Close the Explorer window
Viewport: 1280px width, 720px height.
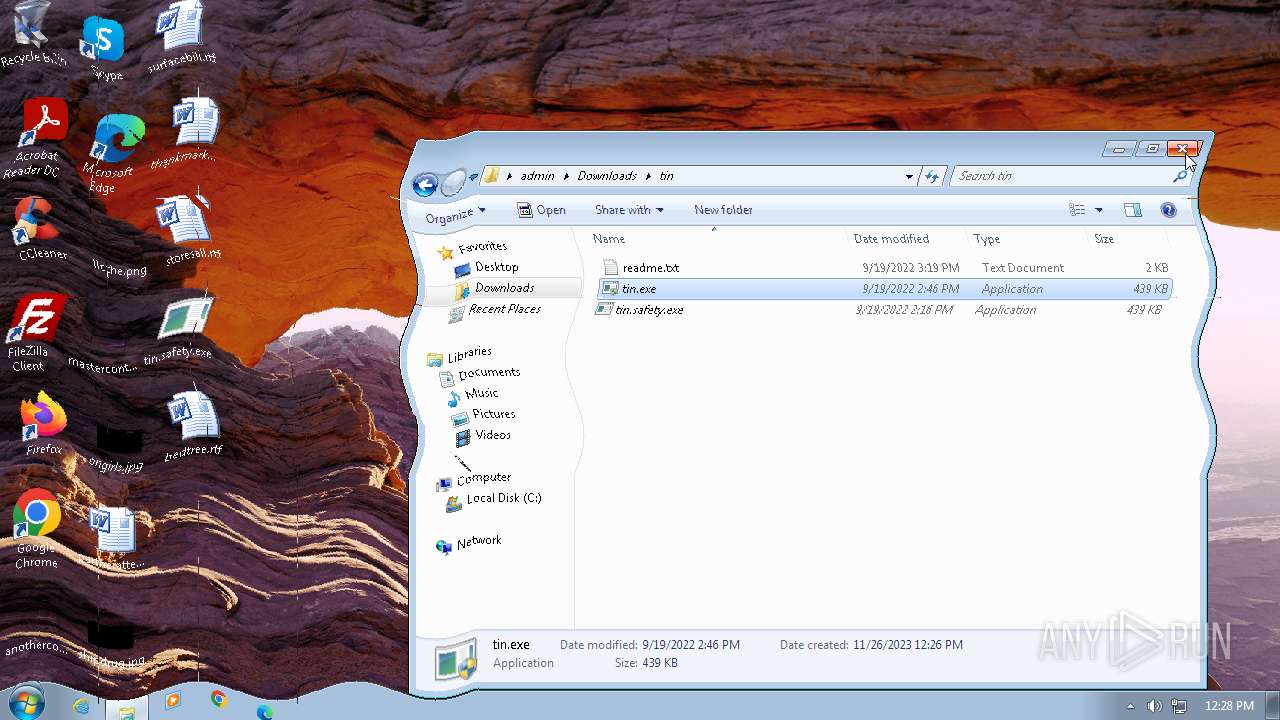(x=1182, y=149)
